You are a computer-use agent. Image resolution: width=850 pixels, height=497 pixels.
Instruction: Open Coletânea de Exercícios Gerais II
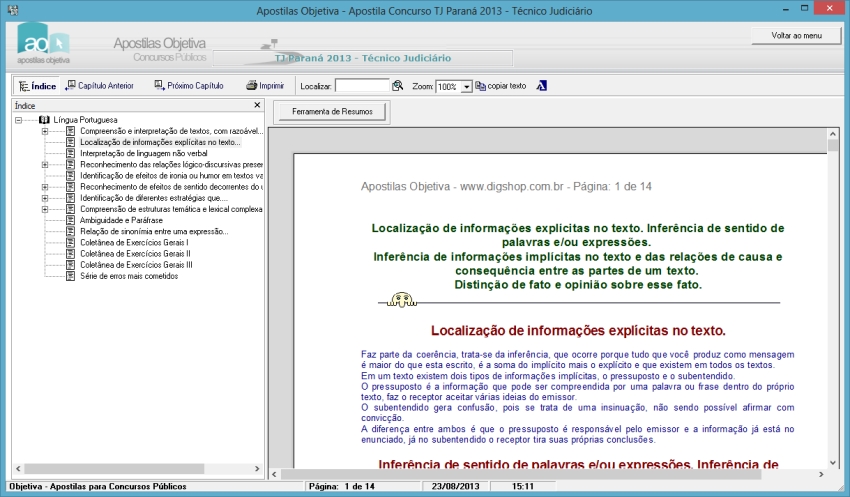tap(135, 254)
